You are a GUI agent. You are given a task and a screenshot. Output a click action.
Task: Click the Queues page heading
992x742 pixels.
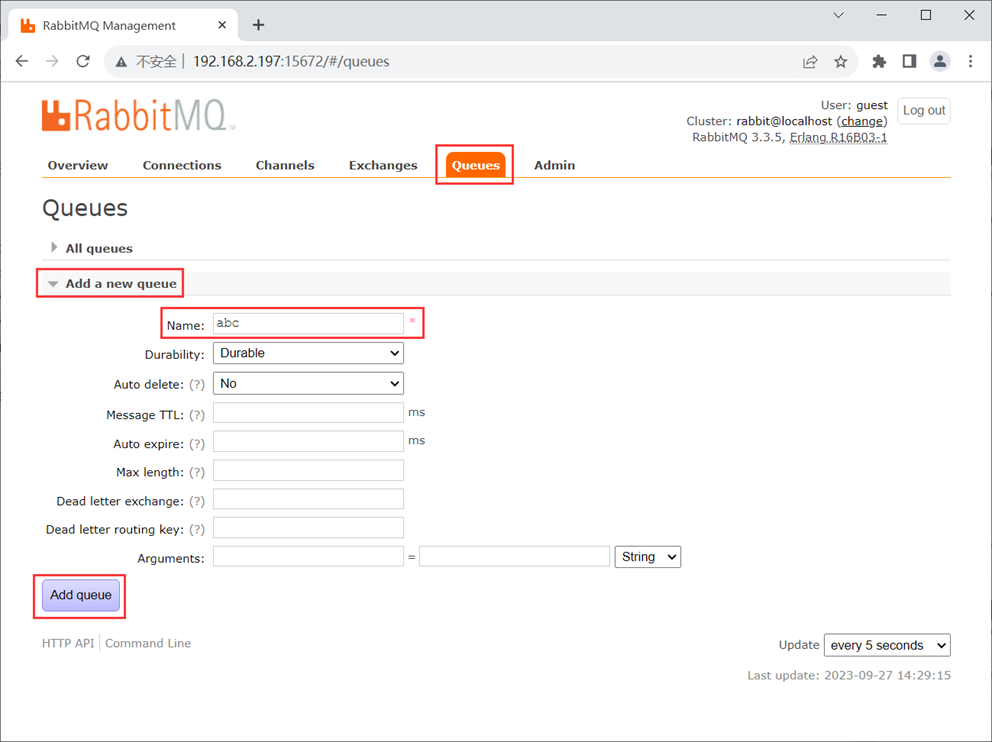pos(85,208)
